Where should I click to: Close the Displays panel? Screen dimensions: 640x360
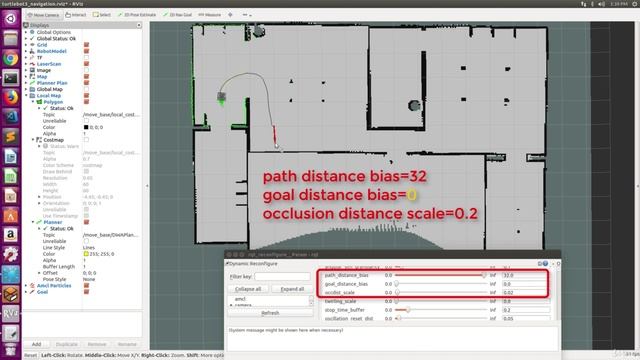[x=139, y=25]
